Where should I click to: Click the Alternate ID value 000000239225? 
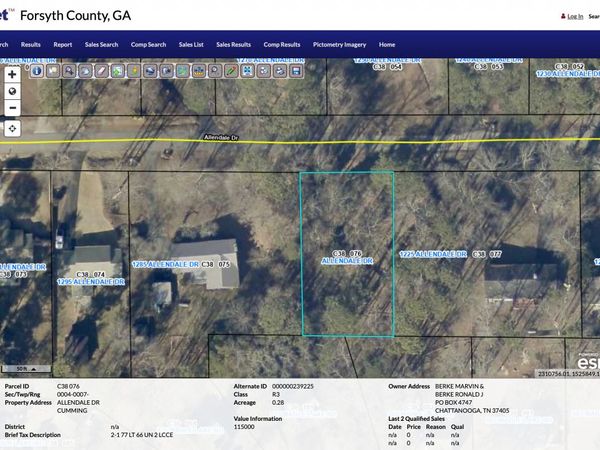pyautogui.click(x=293, y=386)
